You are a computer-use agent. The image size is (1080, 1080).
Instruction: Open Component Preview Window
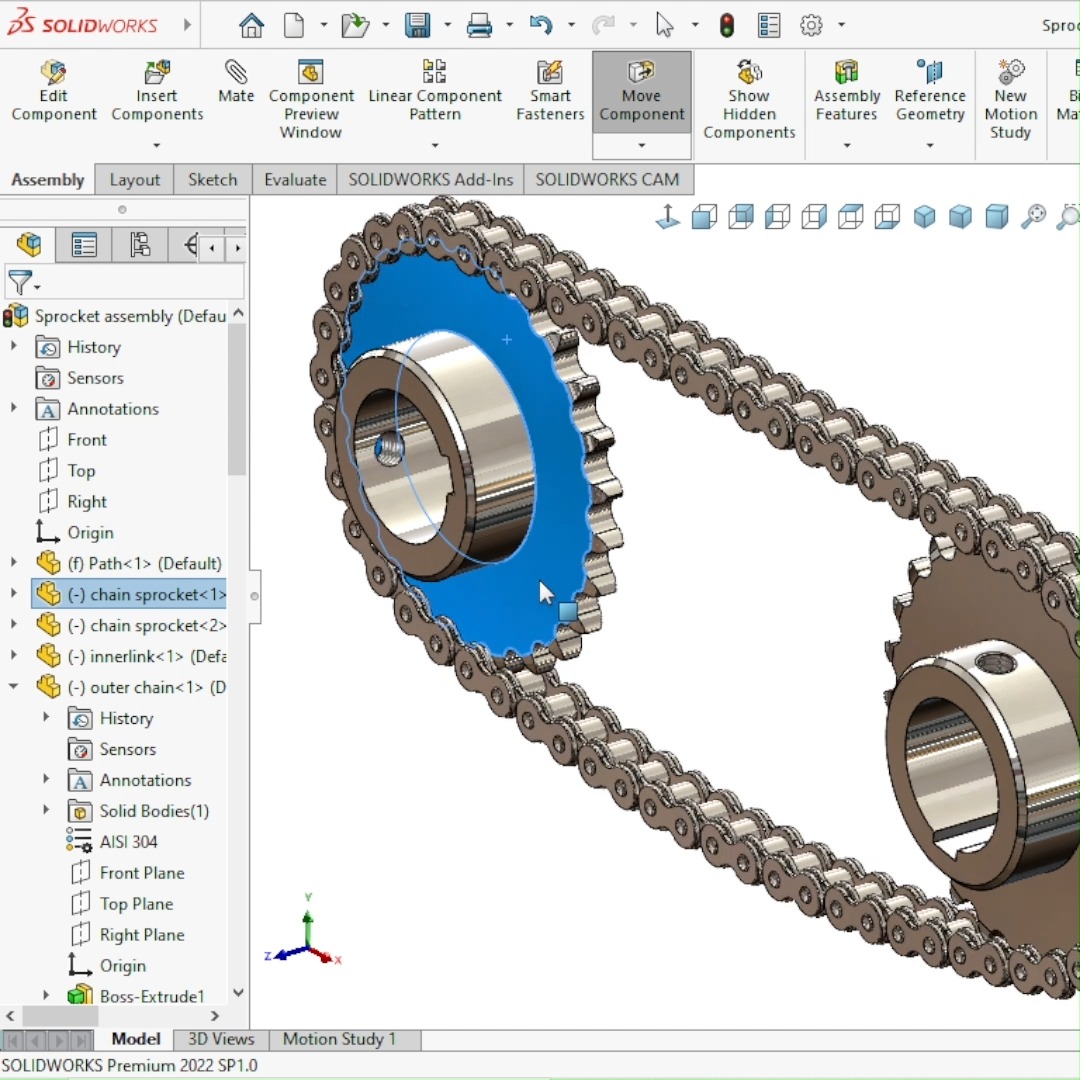(x=311, y=99)
